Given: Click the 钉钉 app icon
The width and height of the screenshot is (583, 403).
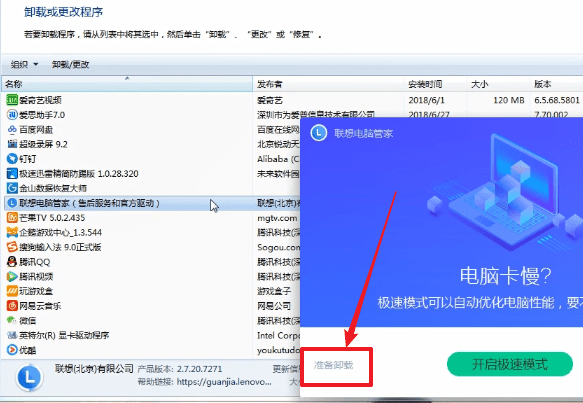Looking at the screenshot, I should pyautogui.click(x=12, y=159).
